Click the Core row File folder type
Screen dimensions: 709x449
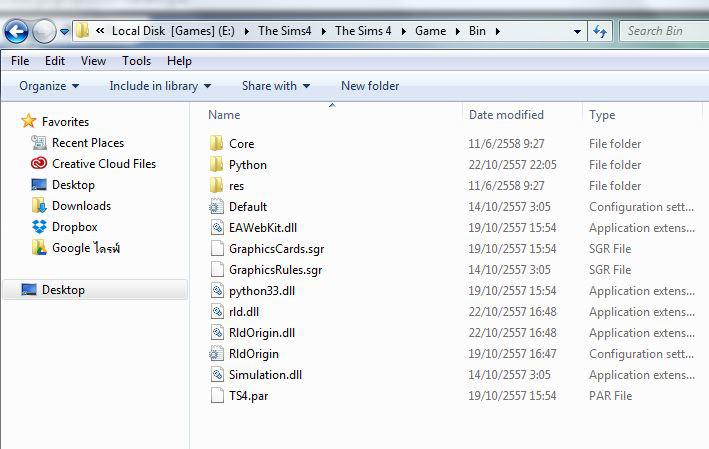pos(615,144)
